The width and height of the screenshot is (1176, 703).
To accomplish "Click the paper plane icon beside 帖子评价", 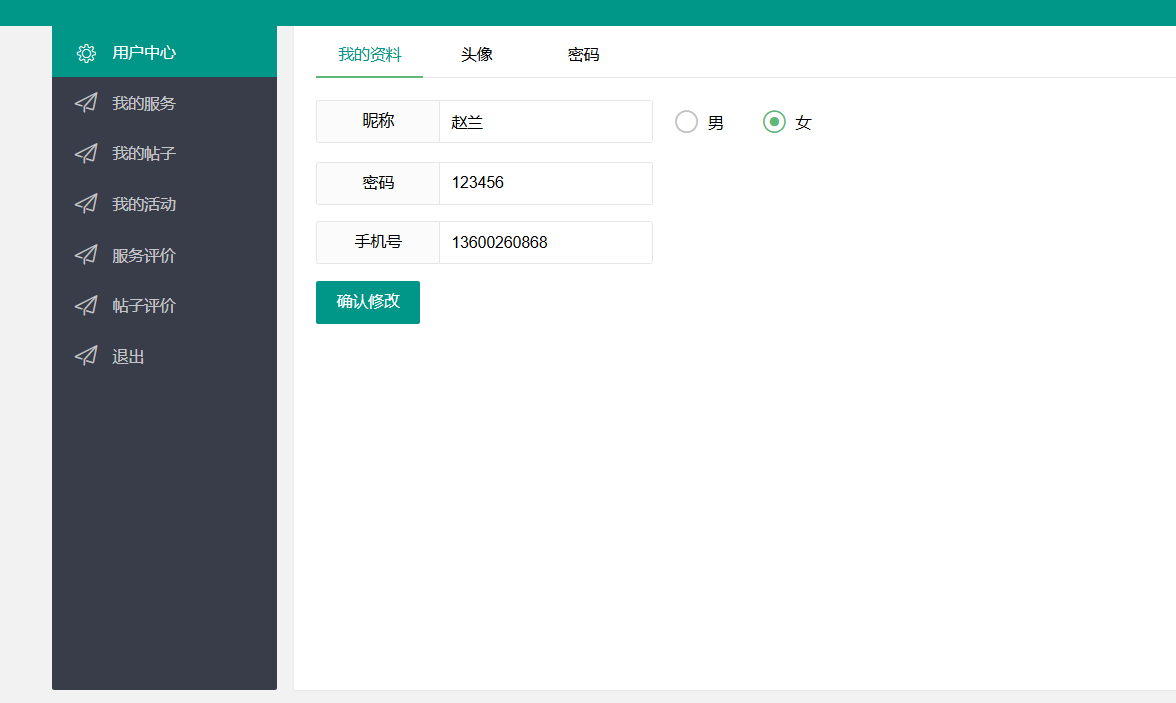I will coord(86,305).
